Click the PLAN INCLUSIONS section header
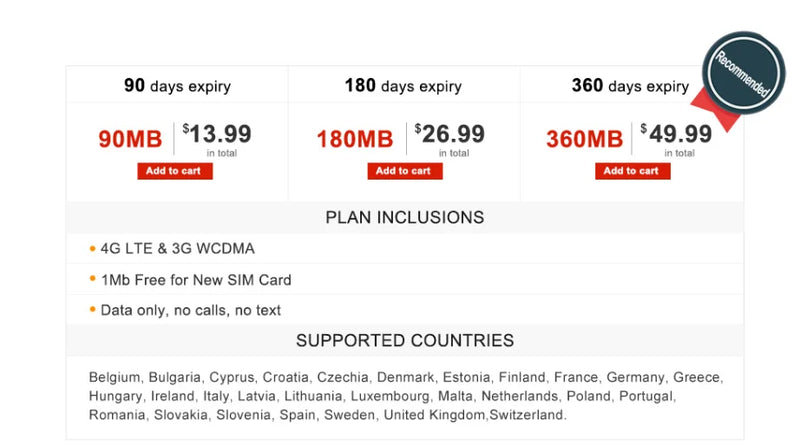The image size is (800, 446). coord(405,217)
